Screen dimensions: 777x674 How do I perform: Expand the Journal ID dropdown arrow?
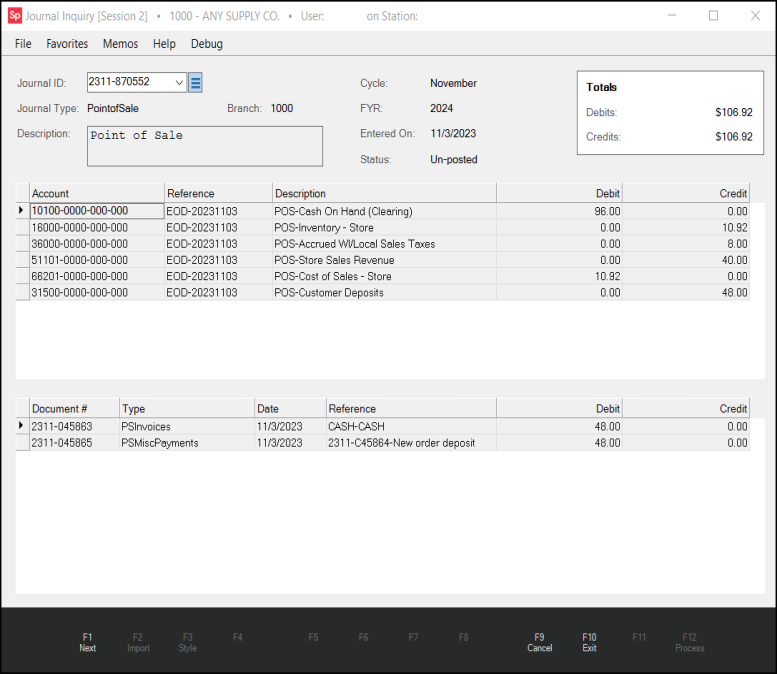tap(179, 82)
